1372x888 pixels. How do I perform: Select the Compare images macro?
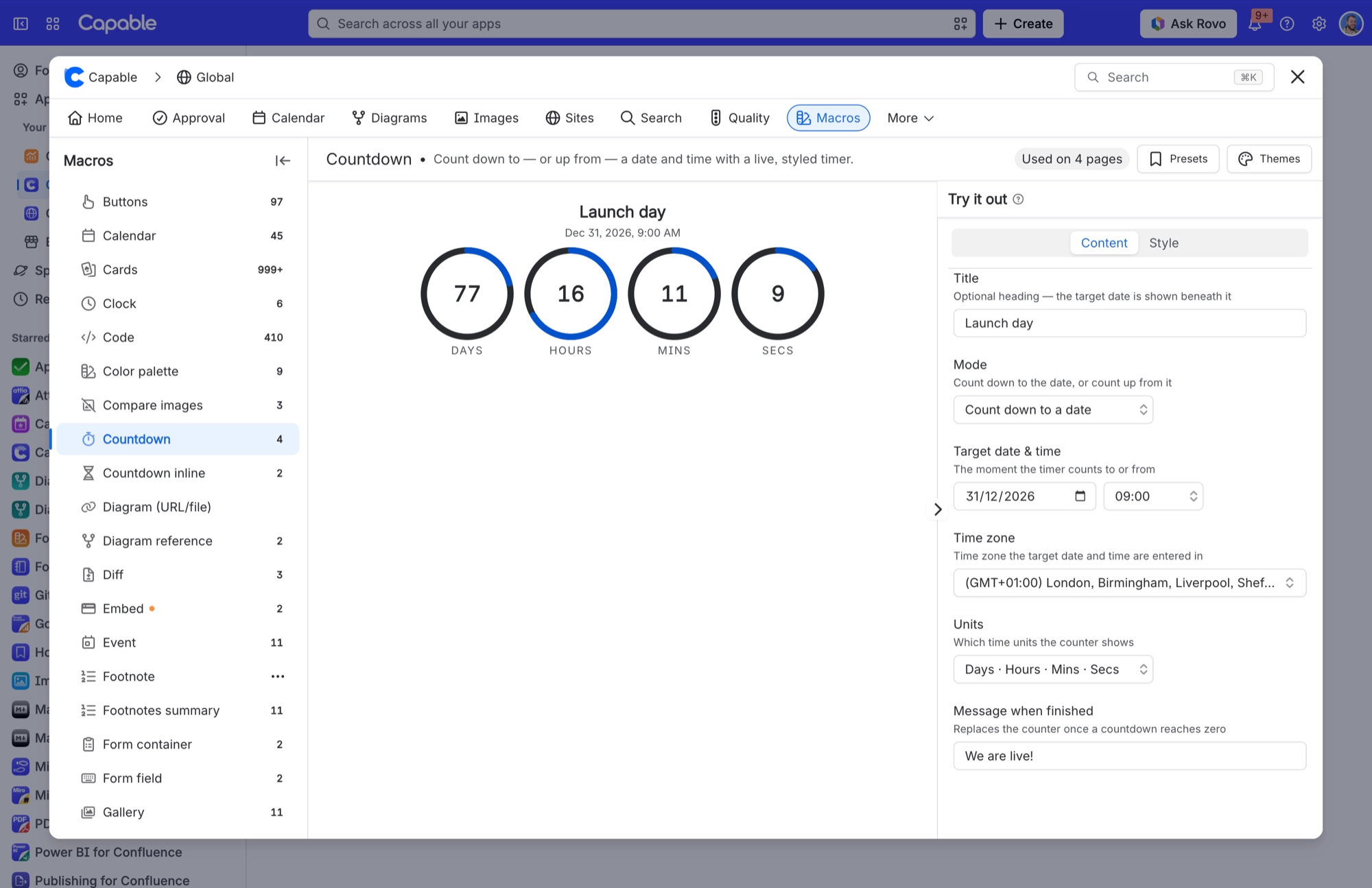pos(178,405)
